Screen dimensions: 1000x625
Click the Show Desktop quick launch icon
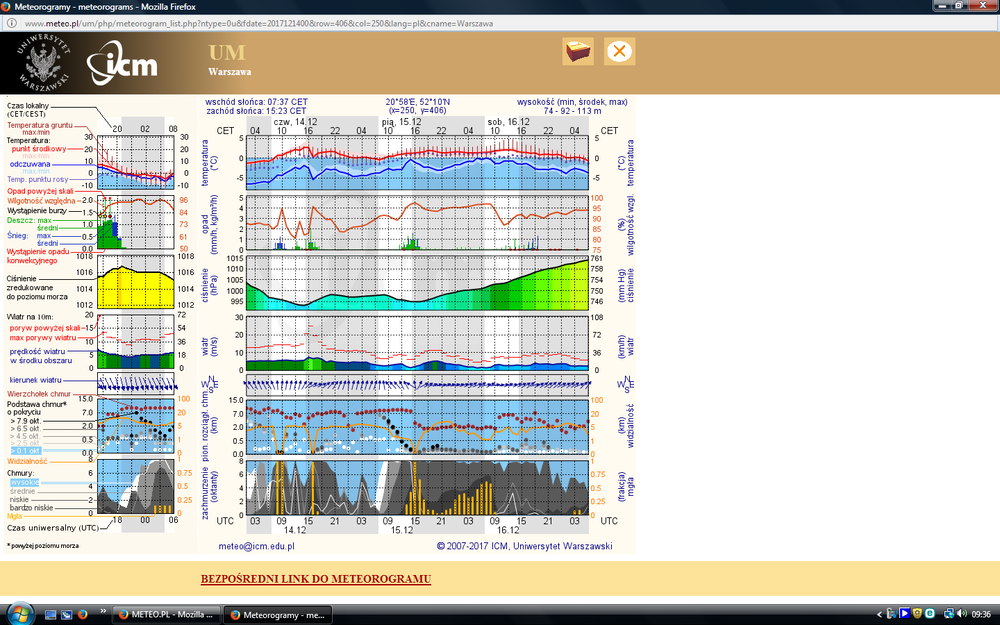click(50, 615)
